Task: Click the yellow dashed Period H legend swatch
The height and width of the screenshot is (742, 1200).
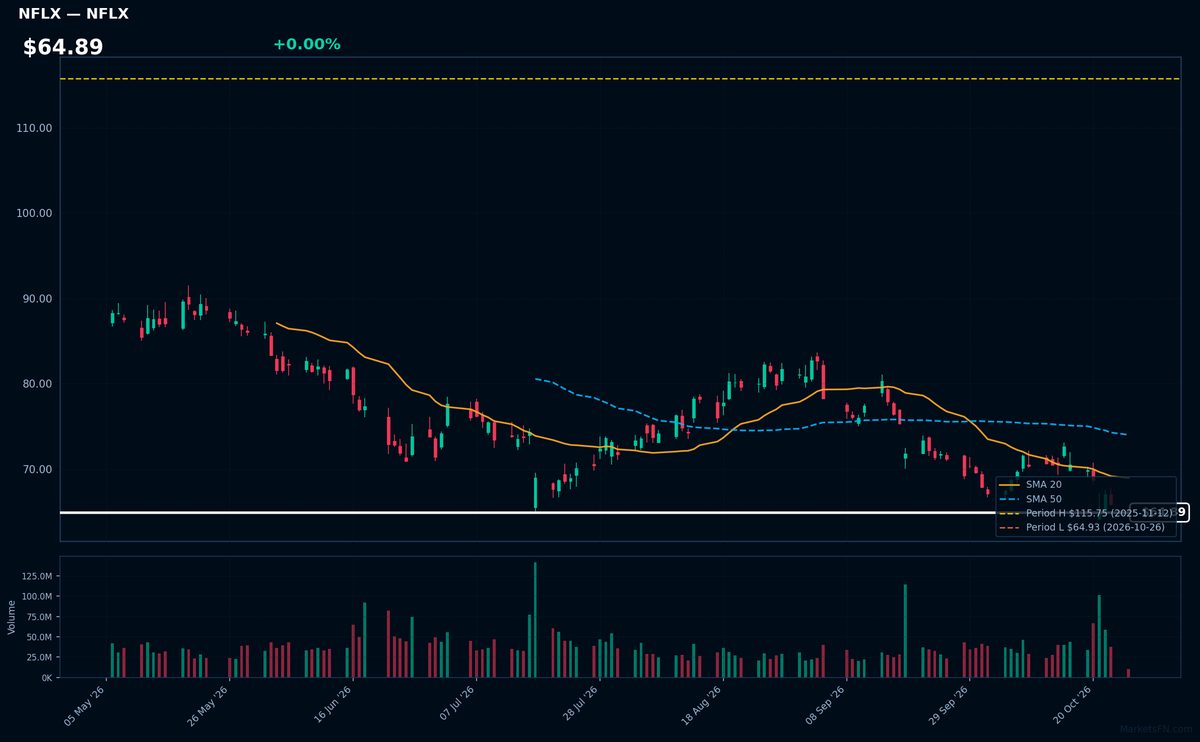Action: tap(1010, 512)
